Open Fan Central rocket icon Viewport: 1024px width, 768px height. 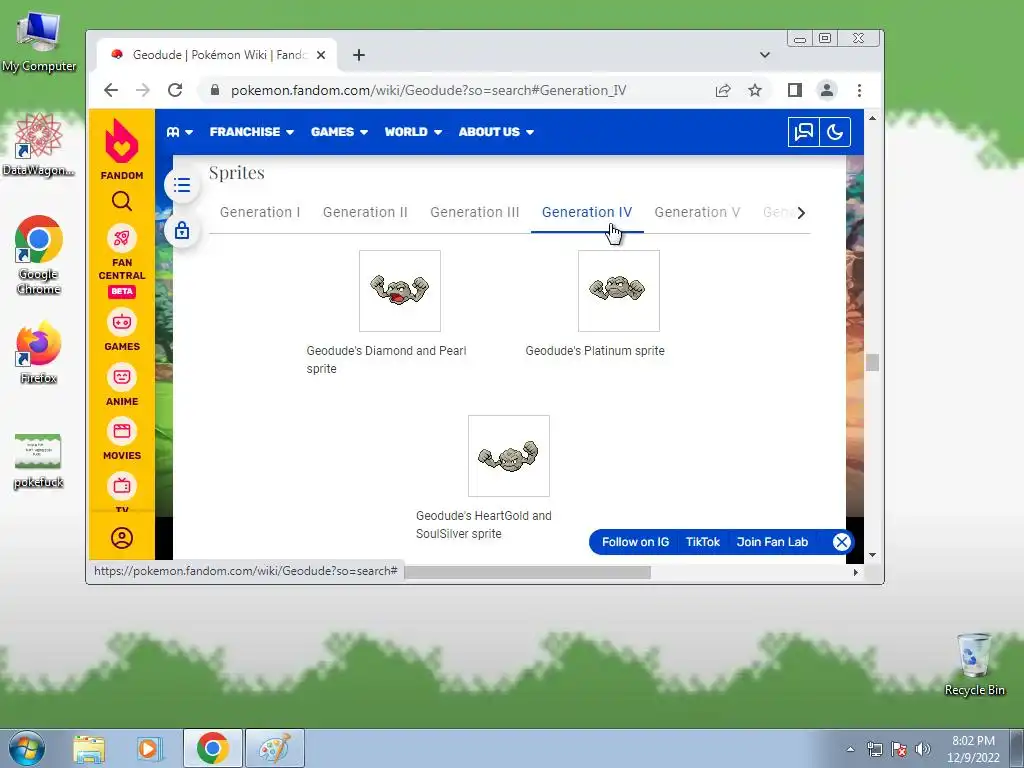[x=121, y=238]
